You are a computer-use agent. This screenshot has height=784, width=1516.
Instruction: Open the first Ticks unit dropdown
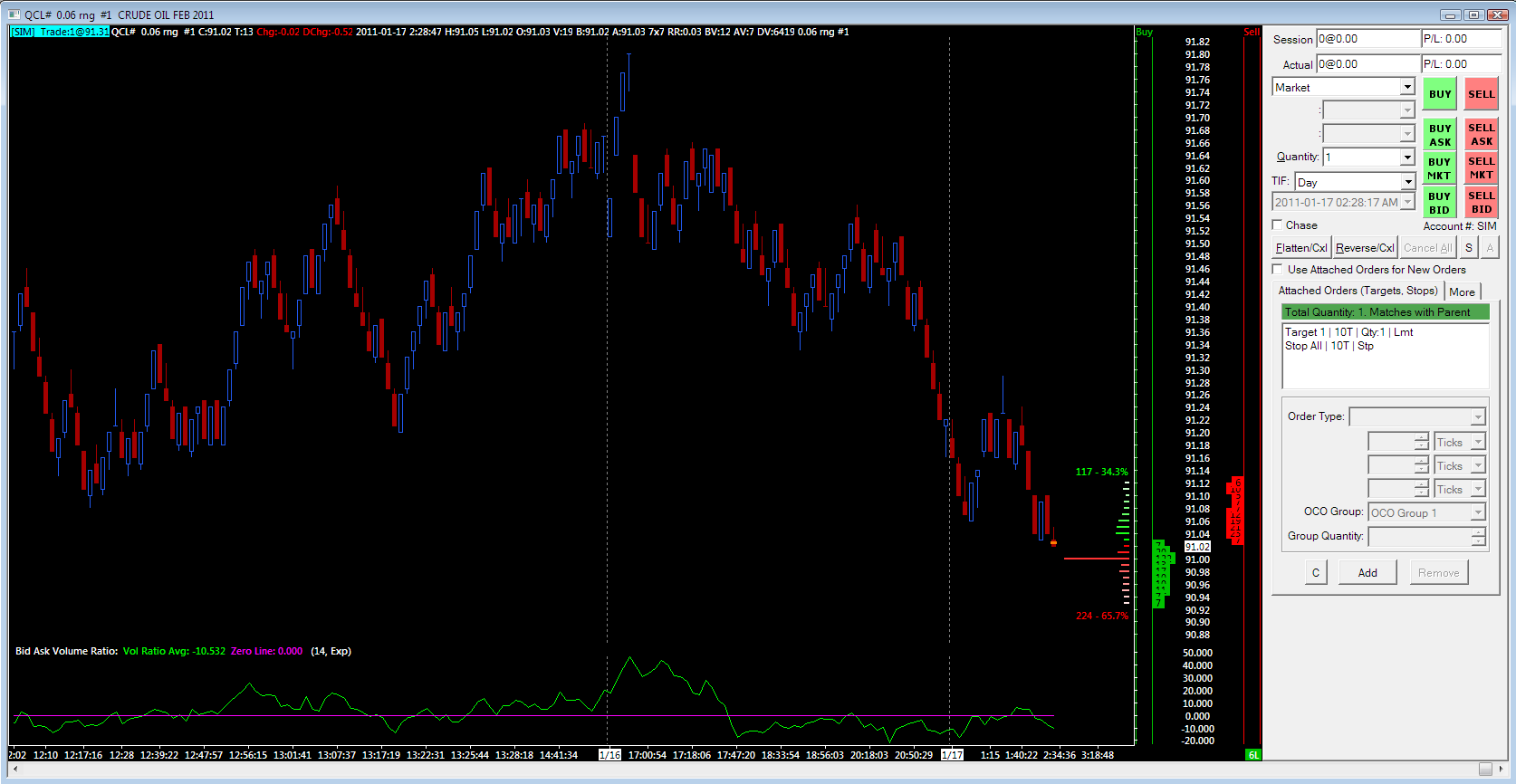tap(1478, 442)
